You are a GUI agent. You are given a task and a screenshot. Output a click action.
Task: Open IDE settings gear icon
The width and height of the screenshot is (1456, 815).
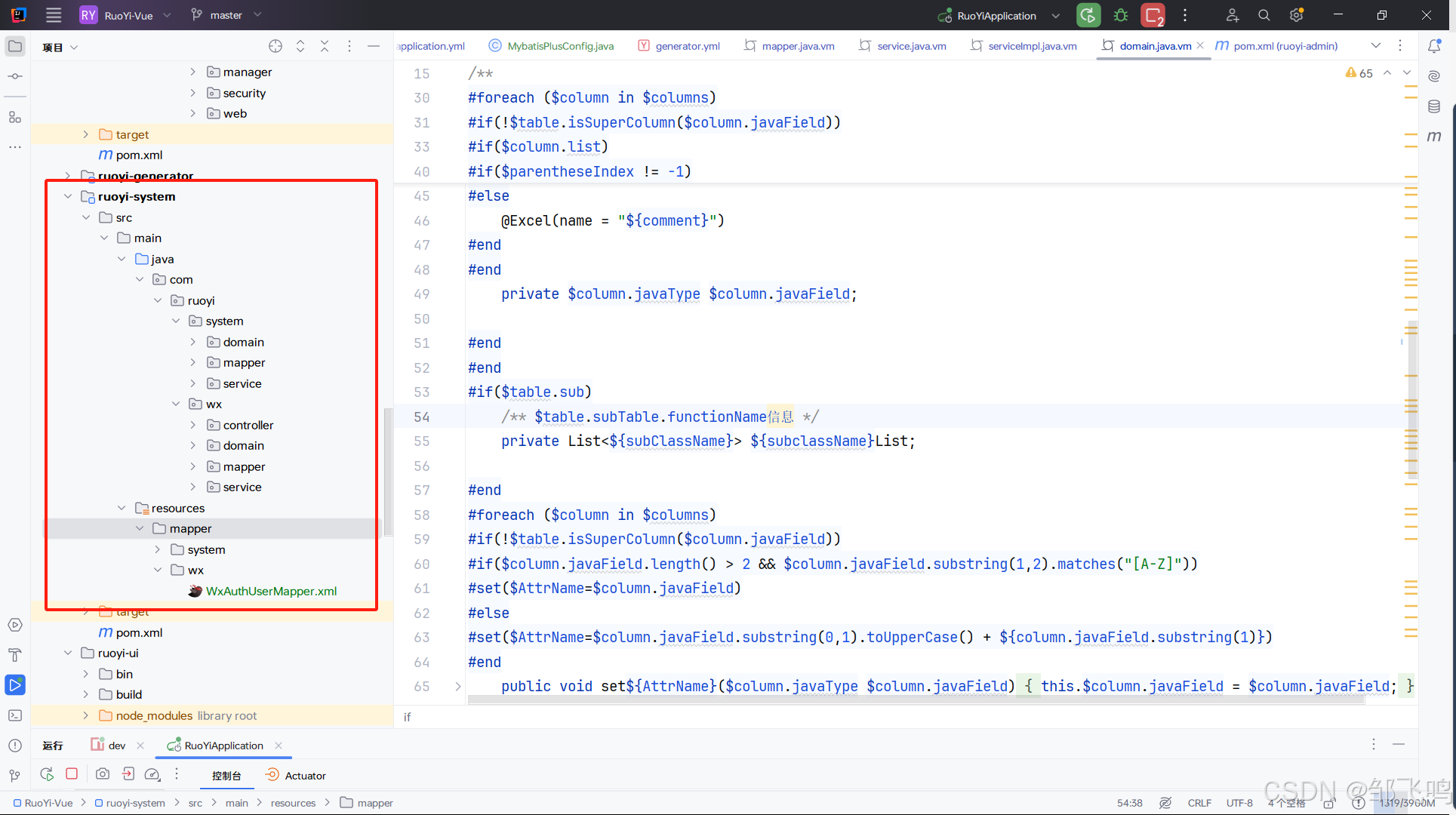1297,15
